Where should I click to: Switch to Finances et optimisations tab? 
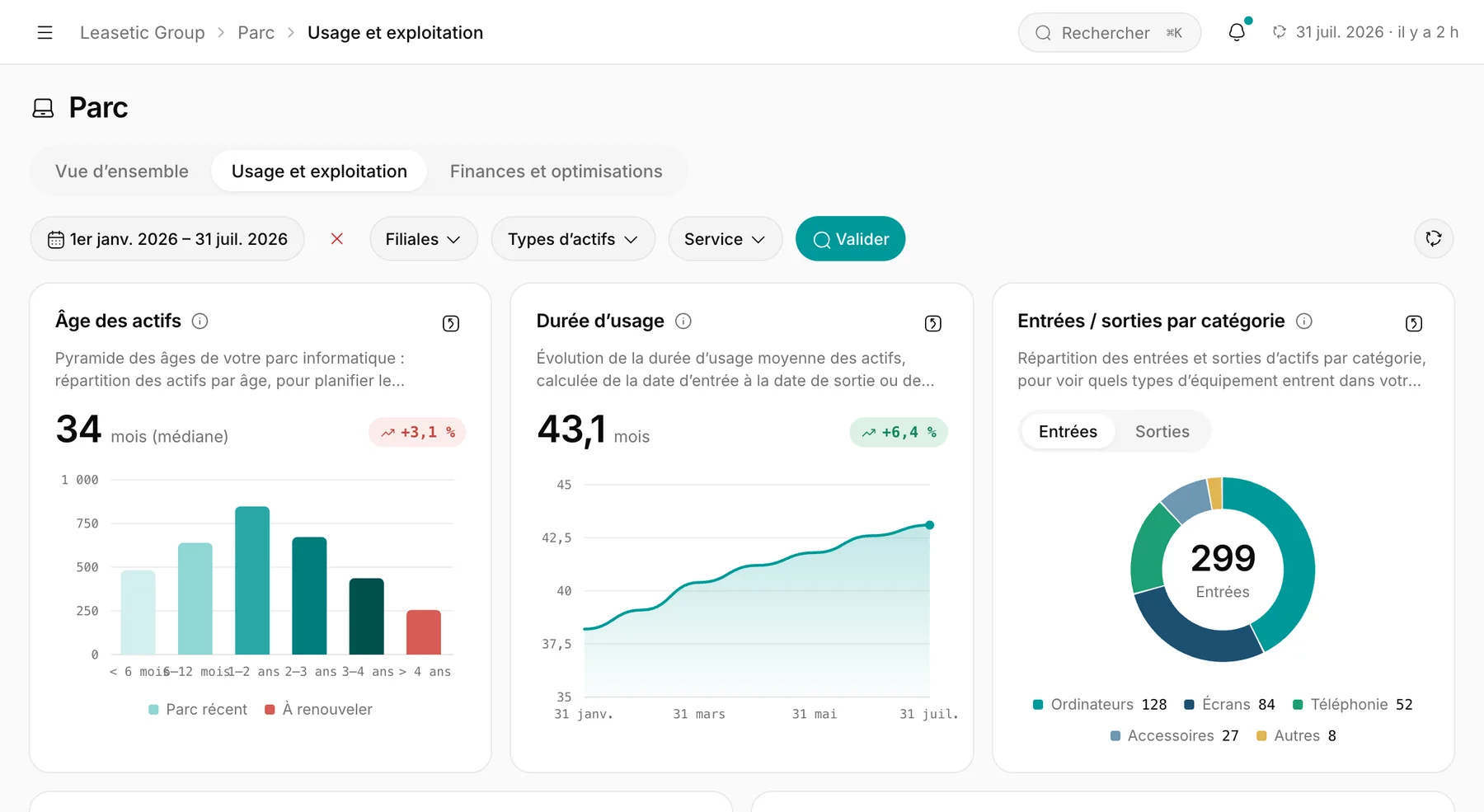pyautogui.click(x=556, y=171)
